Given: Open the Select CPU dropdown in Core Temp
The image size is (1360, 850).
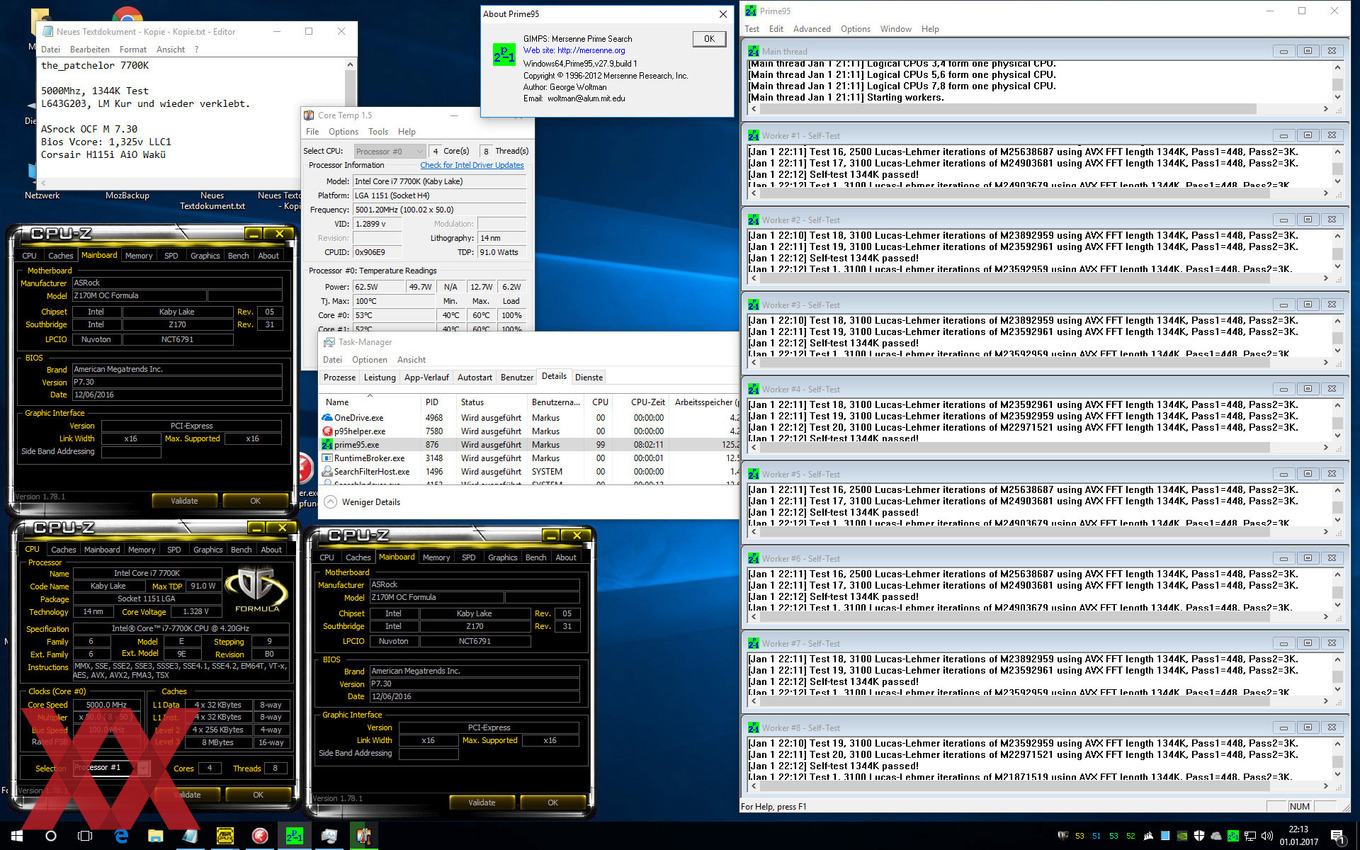Looking at the screenshot, I should (390, 151).
